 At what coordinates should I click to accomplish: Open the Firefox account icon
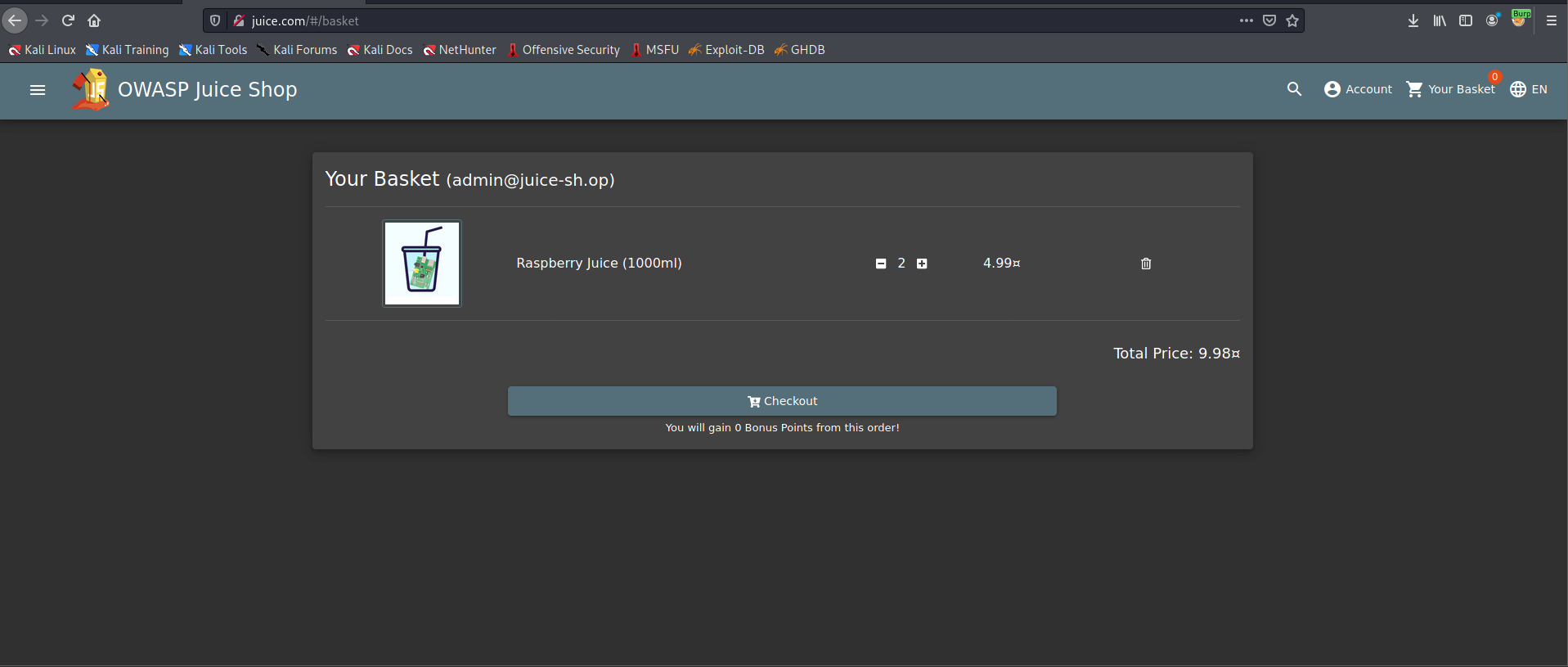tap(1493, 20)
